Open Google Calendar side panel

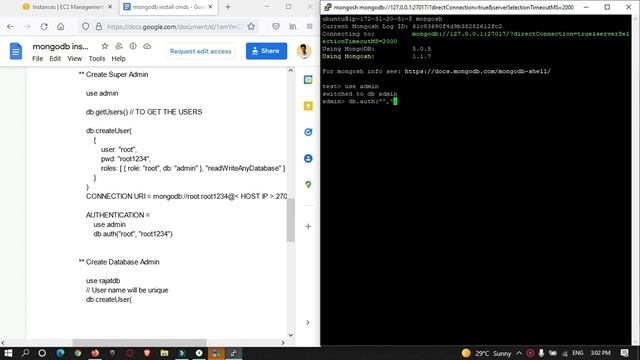[308, 80]
